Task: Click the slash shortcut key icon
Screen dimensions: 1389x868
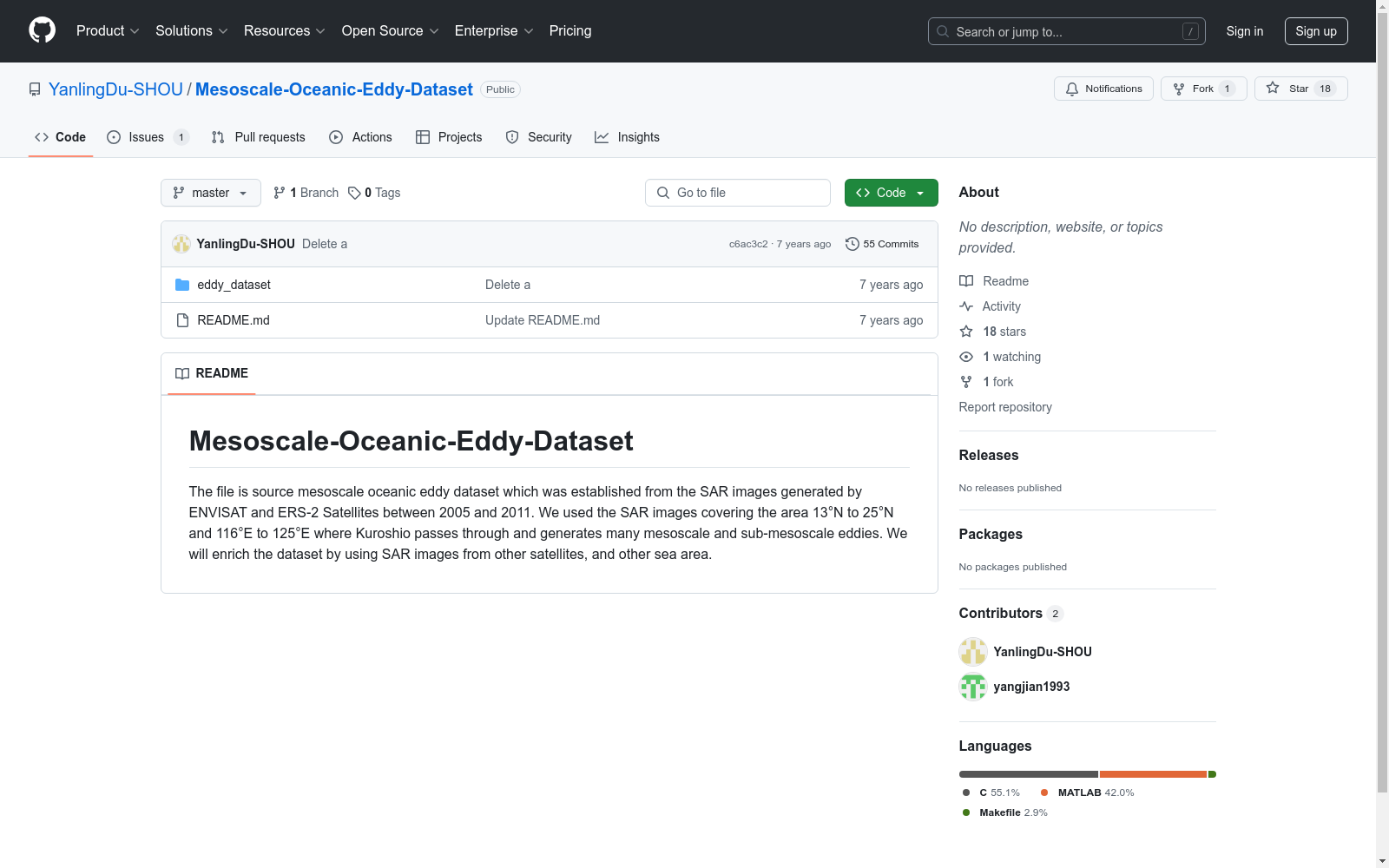Action: 1190,31
